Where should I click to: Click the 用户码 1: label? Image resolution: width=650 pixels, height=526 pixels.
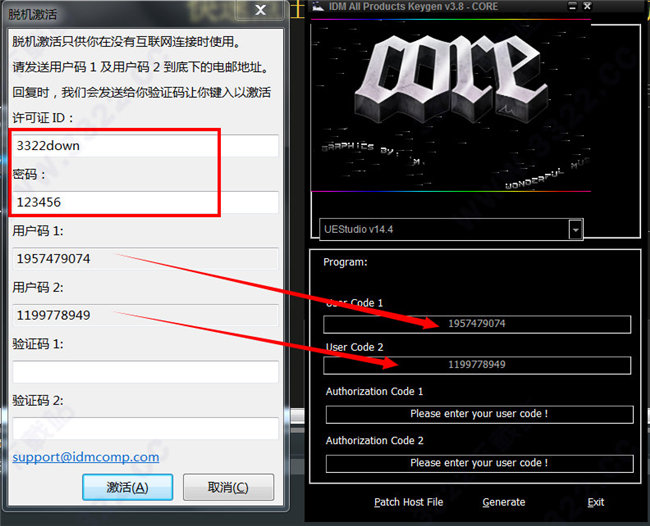pyautogui.click(x=38, y=231)
